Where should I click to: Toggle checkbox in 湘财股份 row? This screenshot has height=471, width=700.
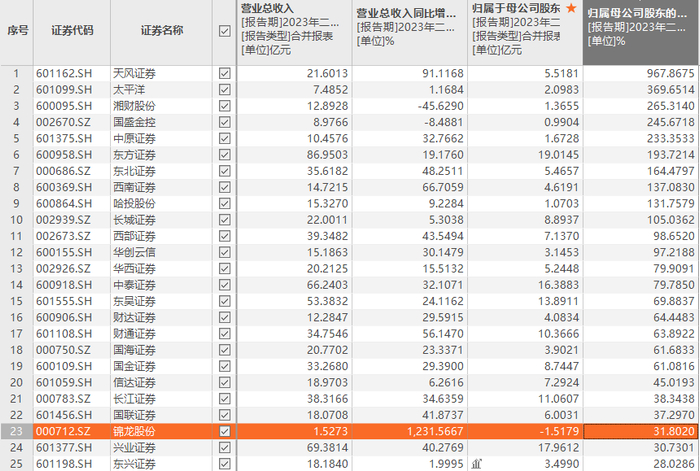tap(225, 106)
